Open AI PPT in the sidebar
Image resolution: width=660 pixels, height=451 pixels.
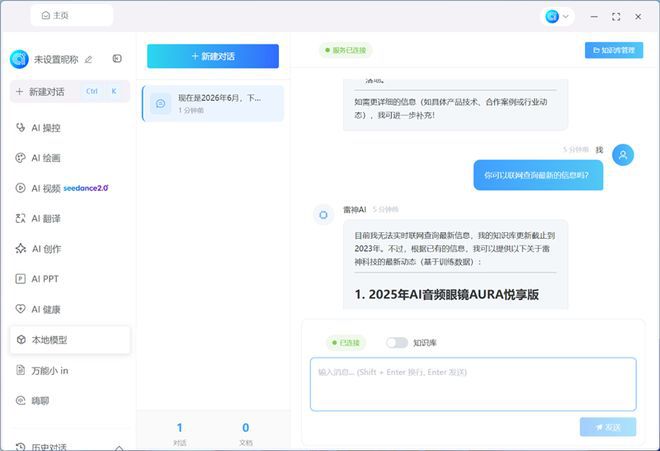70,279
